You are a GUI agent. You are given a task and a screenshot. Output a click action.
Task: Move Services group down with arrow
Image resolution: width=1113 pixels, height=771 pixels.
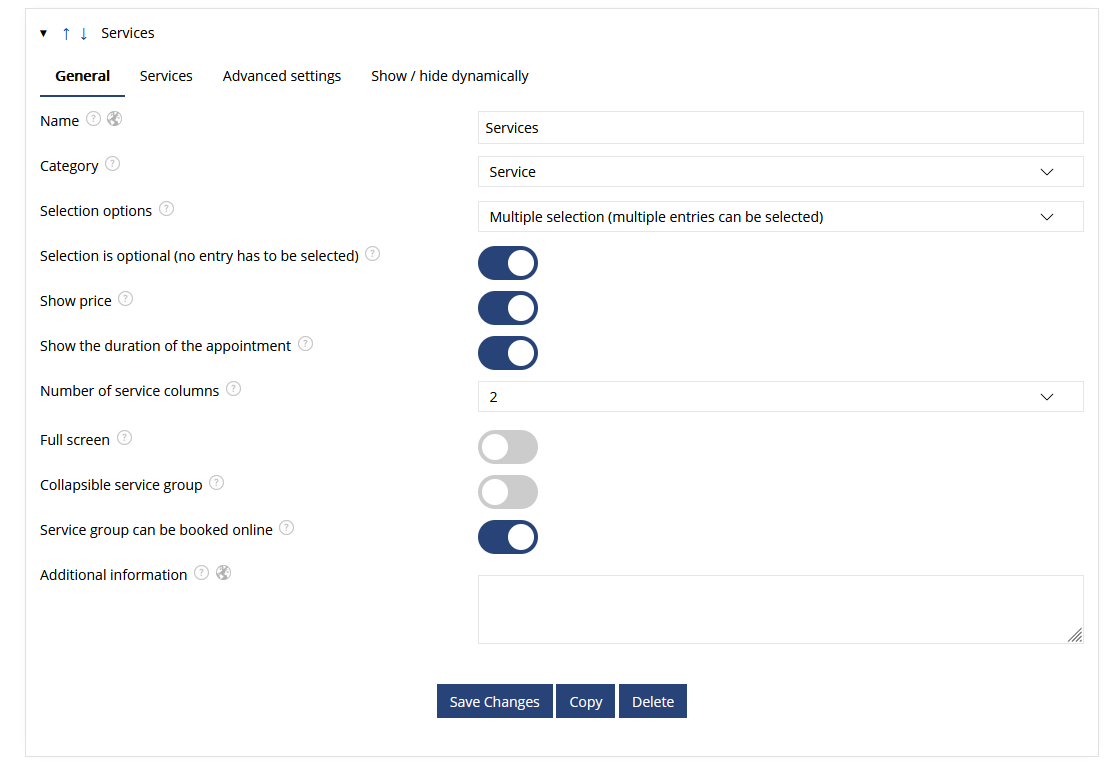(x=84, y=33)
